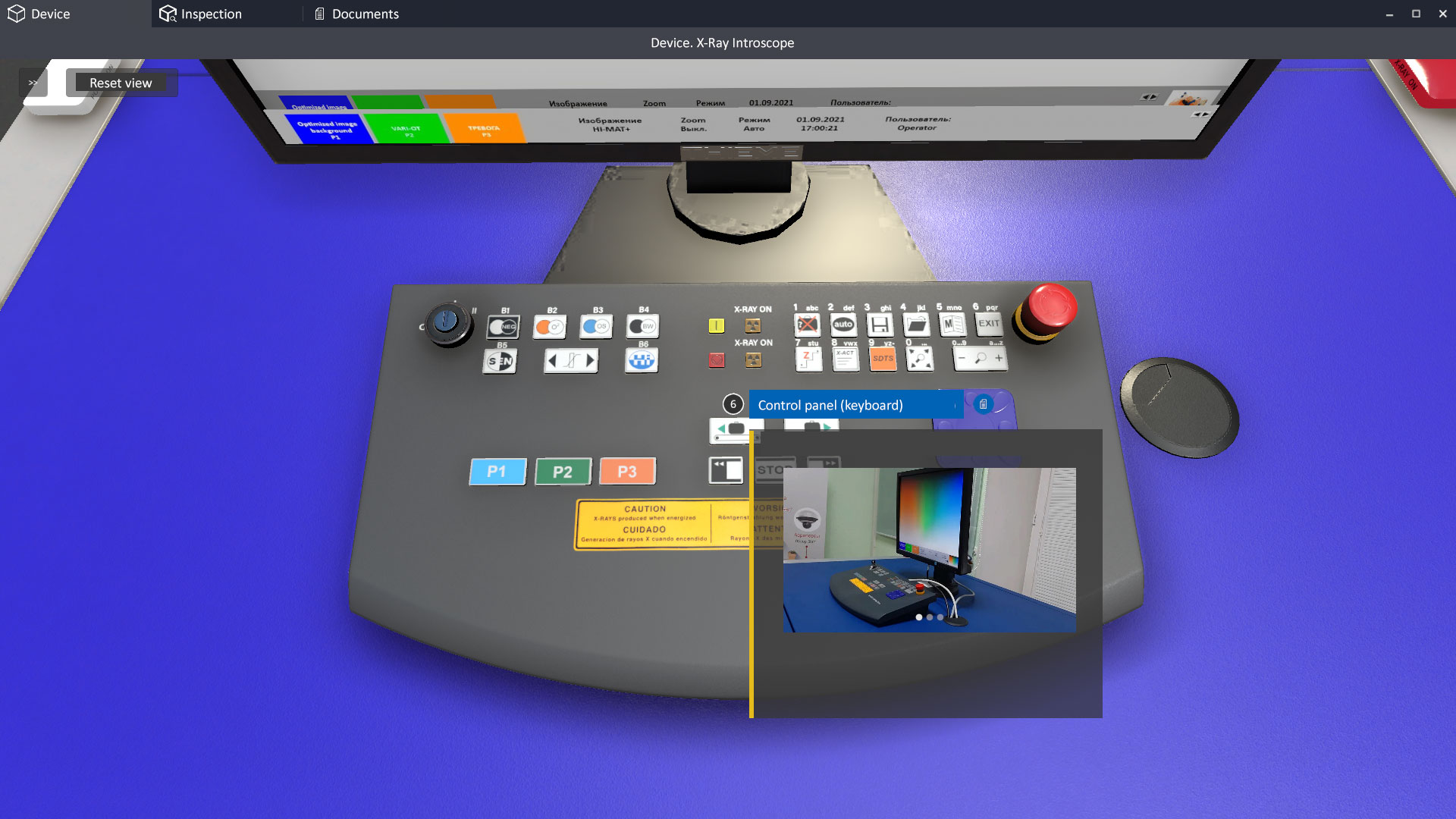Click the green VARI-OT P2 tile on the monitor
This screenshot has width=1456, height=819.
(x=406, y=128)
